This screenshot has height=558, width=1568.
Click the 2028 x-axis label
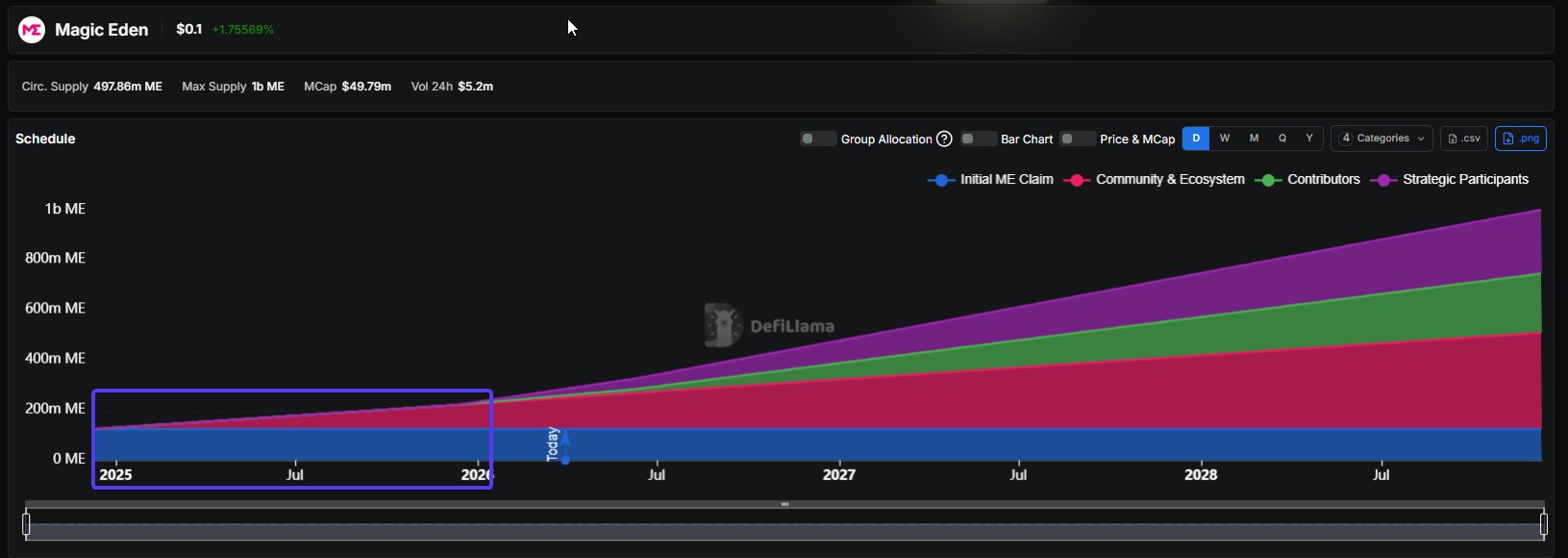(1201, 474)
